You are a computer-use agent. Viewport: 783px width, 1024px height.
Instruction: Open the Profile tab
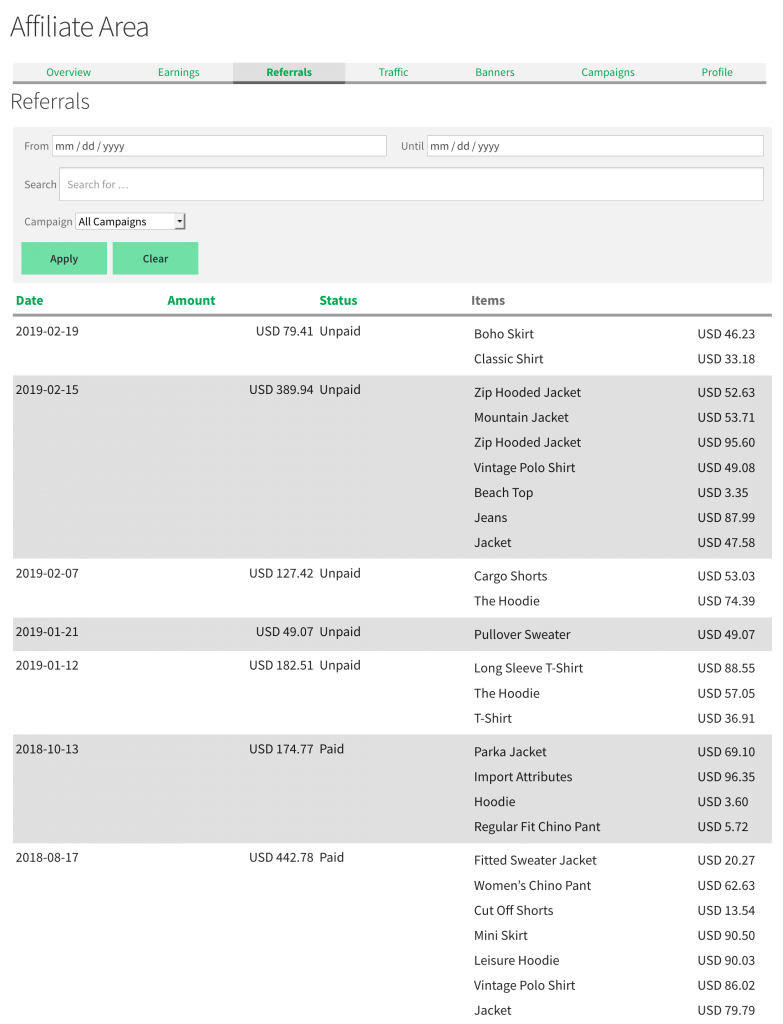click(x=716, y=72)
